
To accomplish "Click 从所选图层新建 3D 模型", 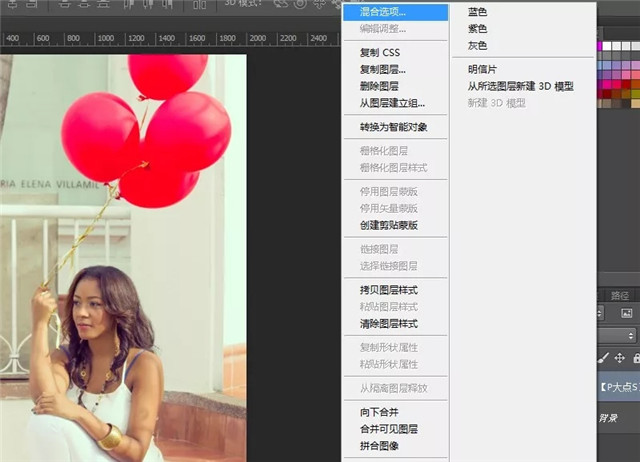I will tap(520, 87).
